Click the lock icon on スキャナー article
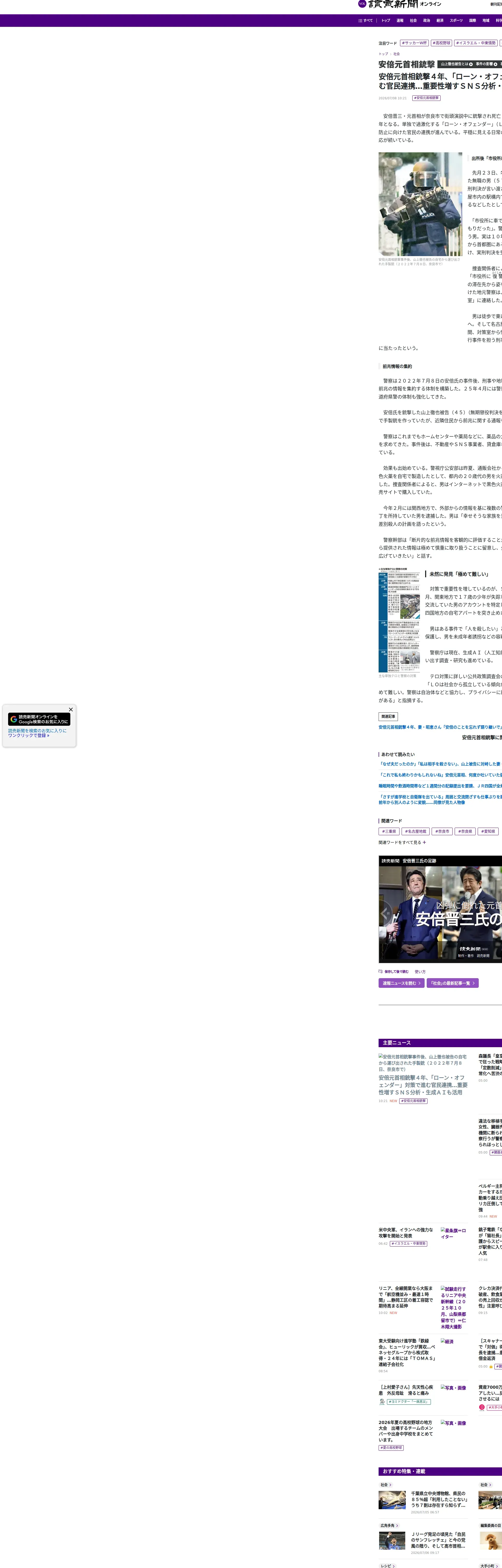 (x=491, y=1367)
